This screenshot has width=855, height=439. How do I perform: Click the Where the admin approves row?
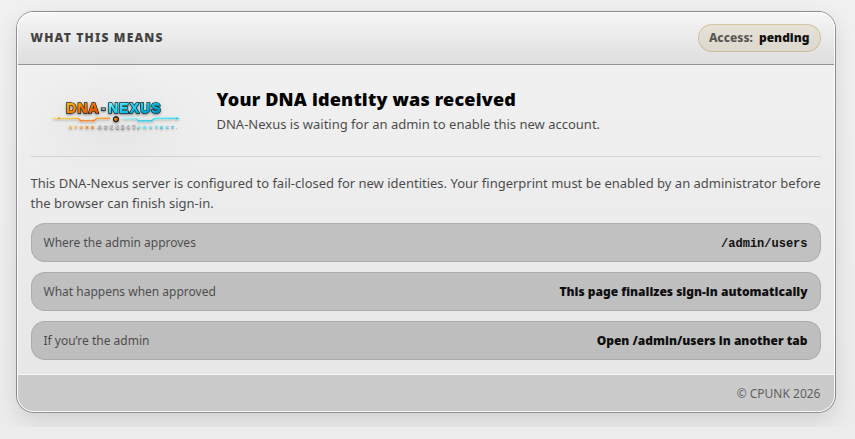point(426,243)
